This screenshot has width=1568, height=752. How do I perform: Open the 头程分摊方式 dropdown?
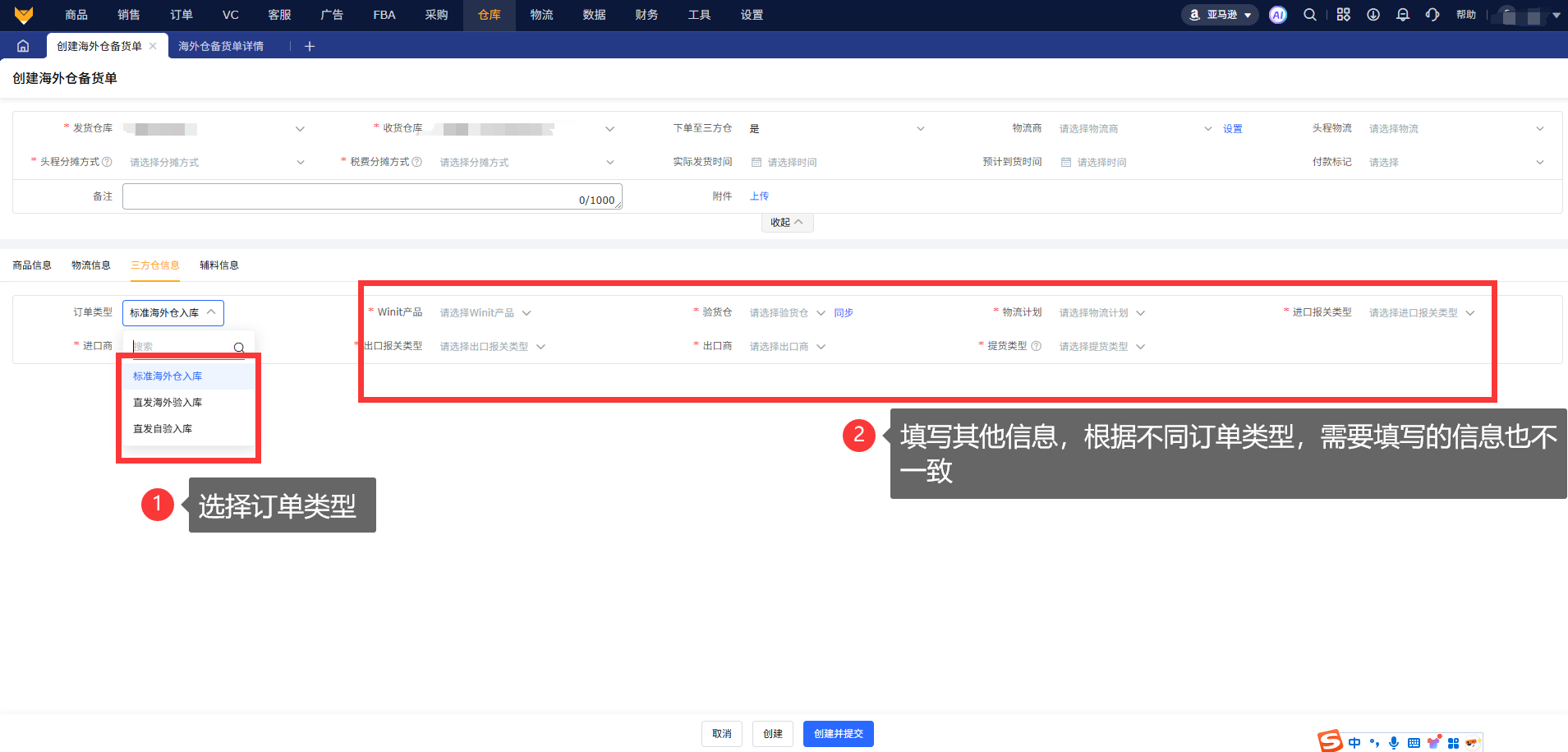click(x=215, y=163)
